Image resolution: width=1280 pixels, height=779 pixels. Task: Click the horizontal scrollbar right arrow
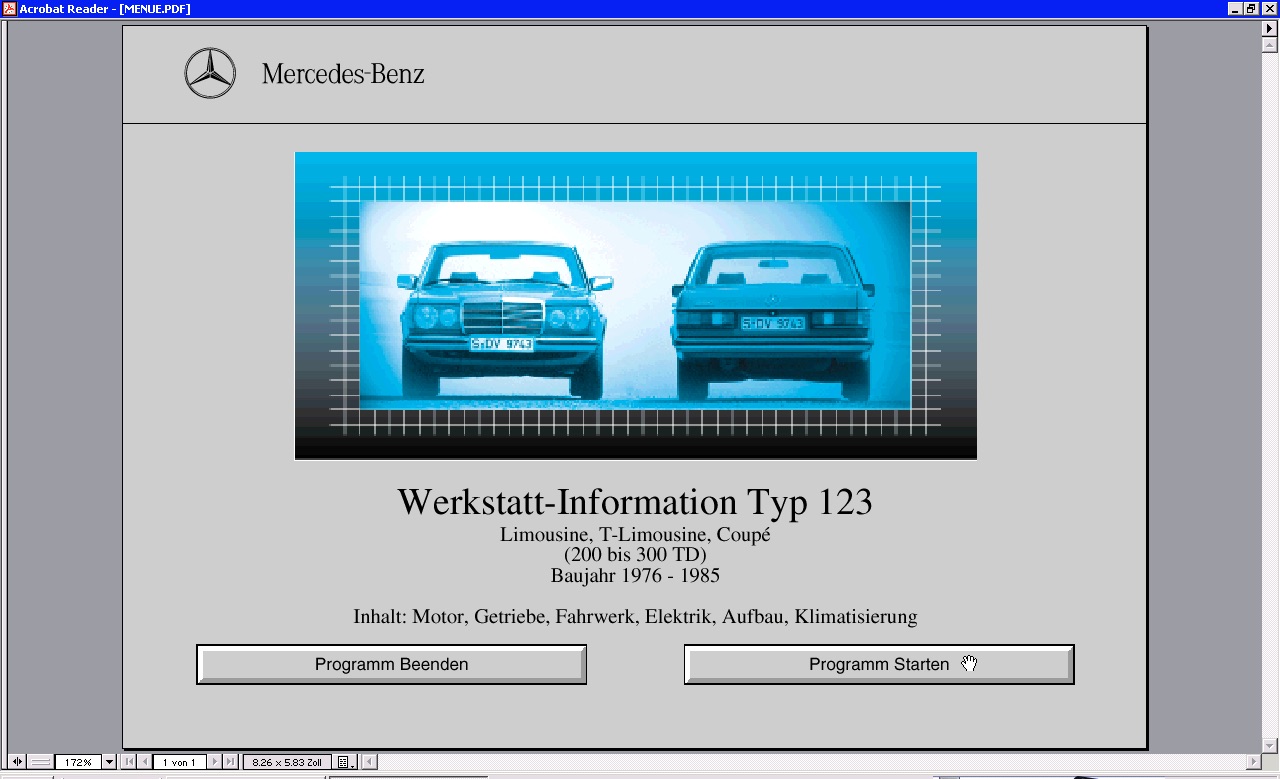[x=1254, y=762]
